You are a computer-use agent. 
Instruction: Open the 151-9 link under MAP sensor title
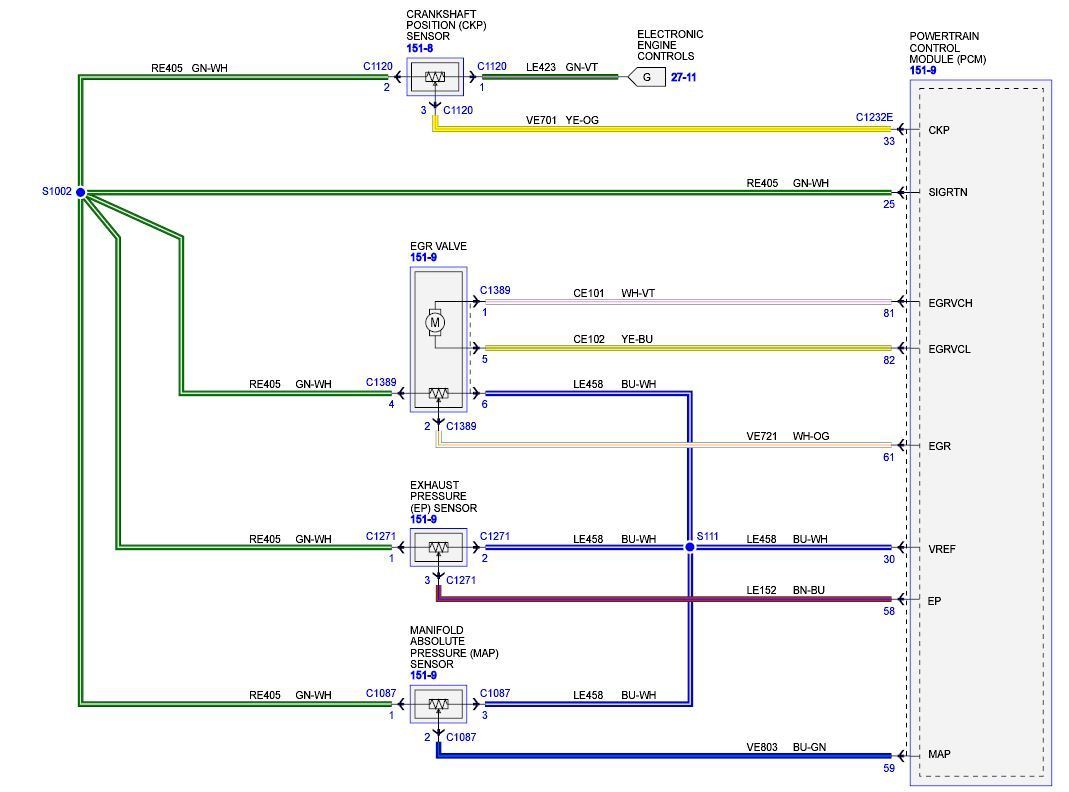click(x=423, y=675)
